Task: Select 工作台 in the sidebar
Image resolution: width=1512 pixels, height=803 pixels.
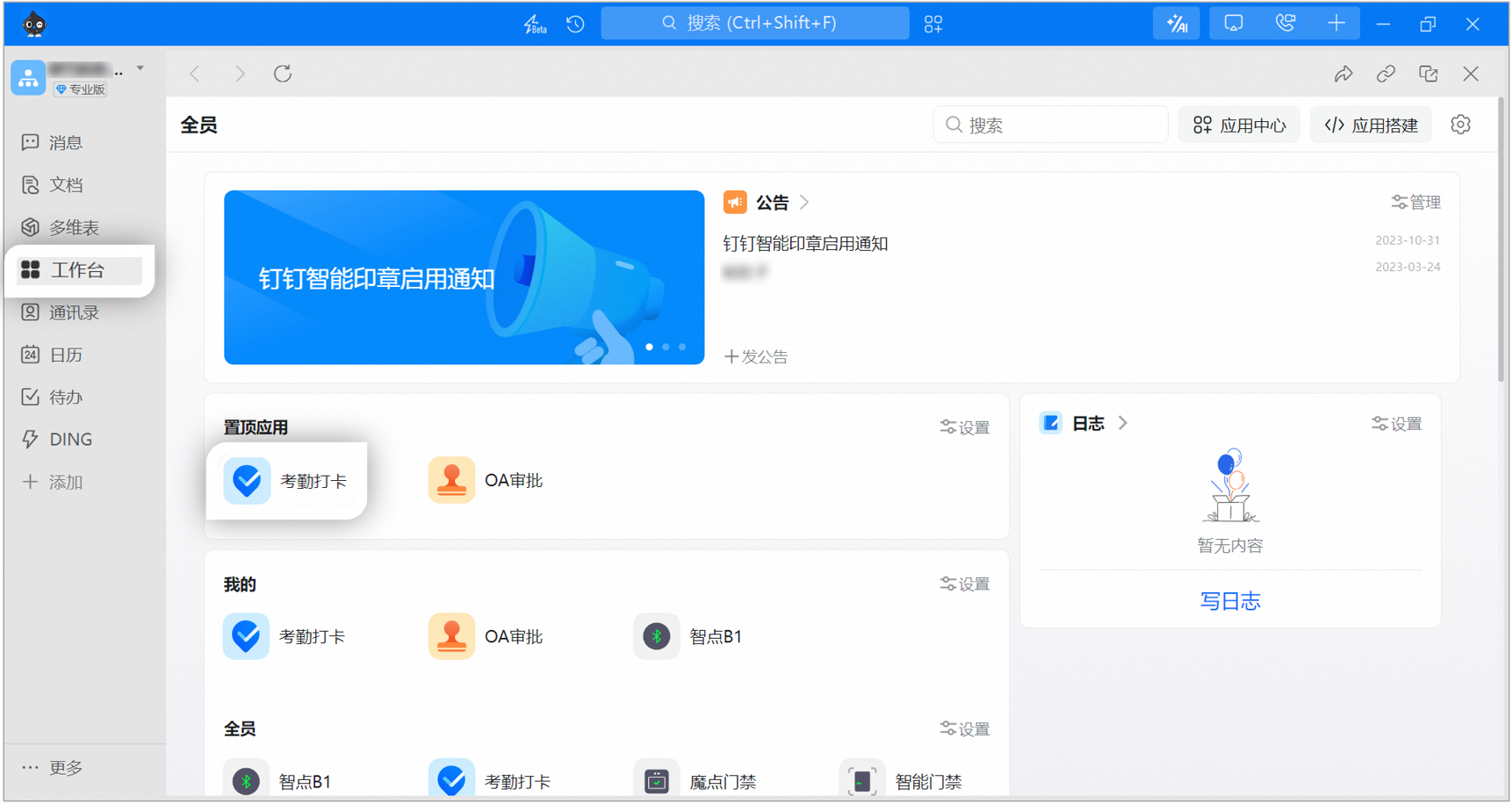Action: pos(79,270)
